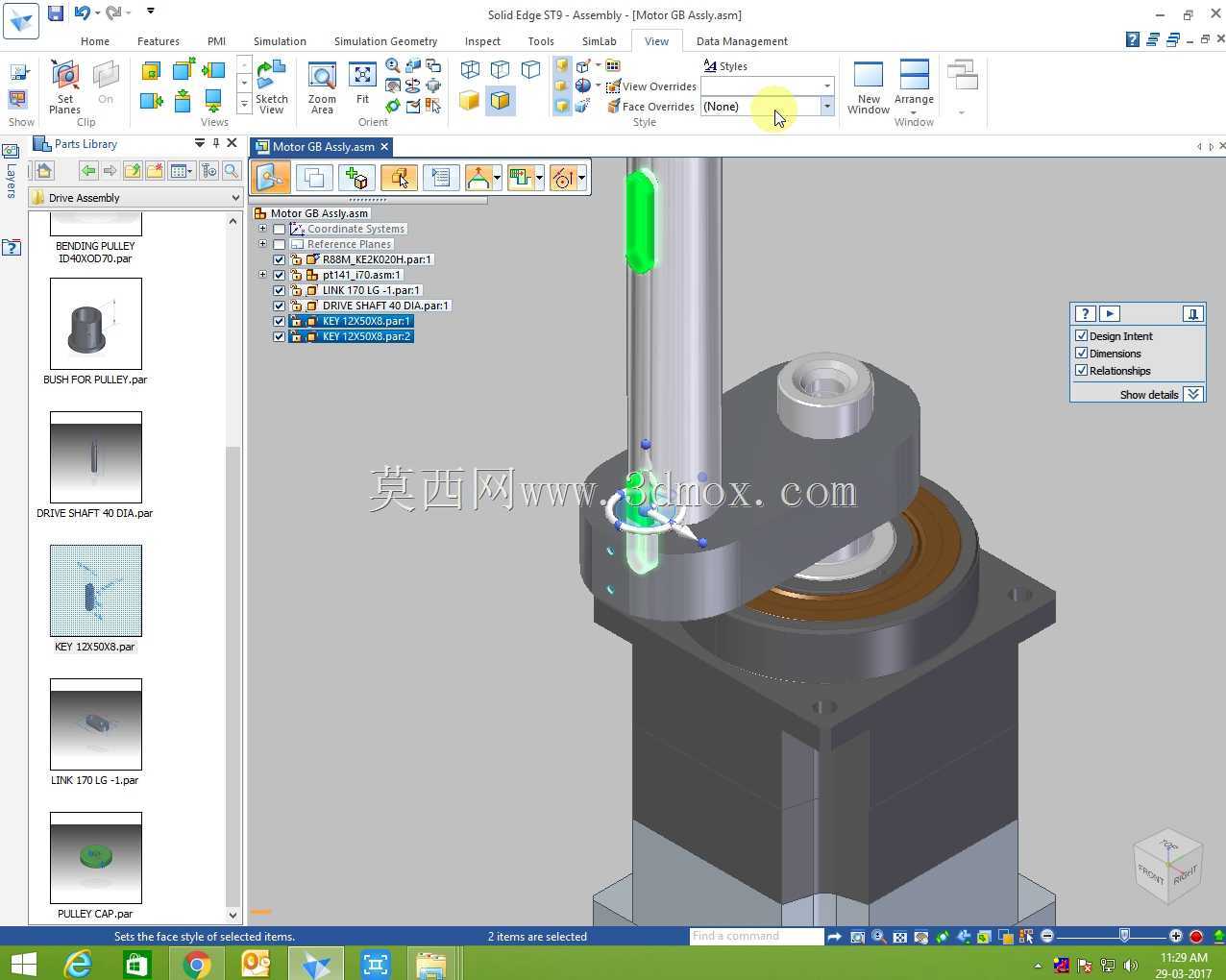Go back in Parts Library
1226x980 pixels.
point(88,171)
